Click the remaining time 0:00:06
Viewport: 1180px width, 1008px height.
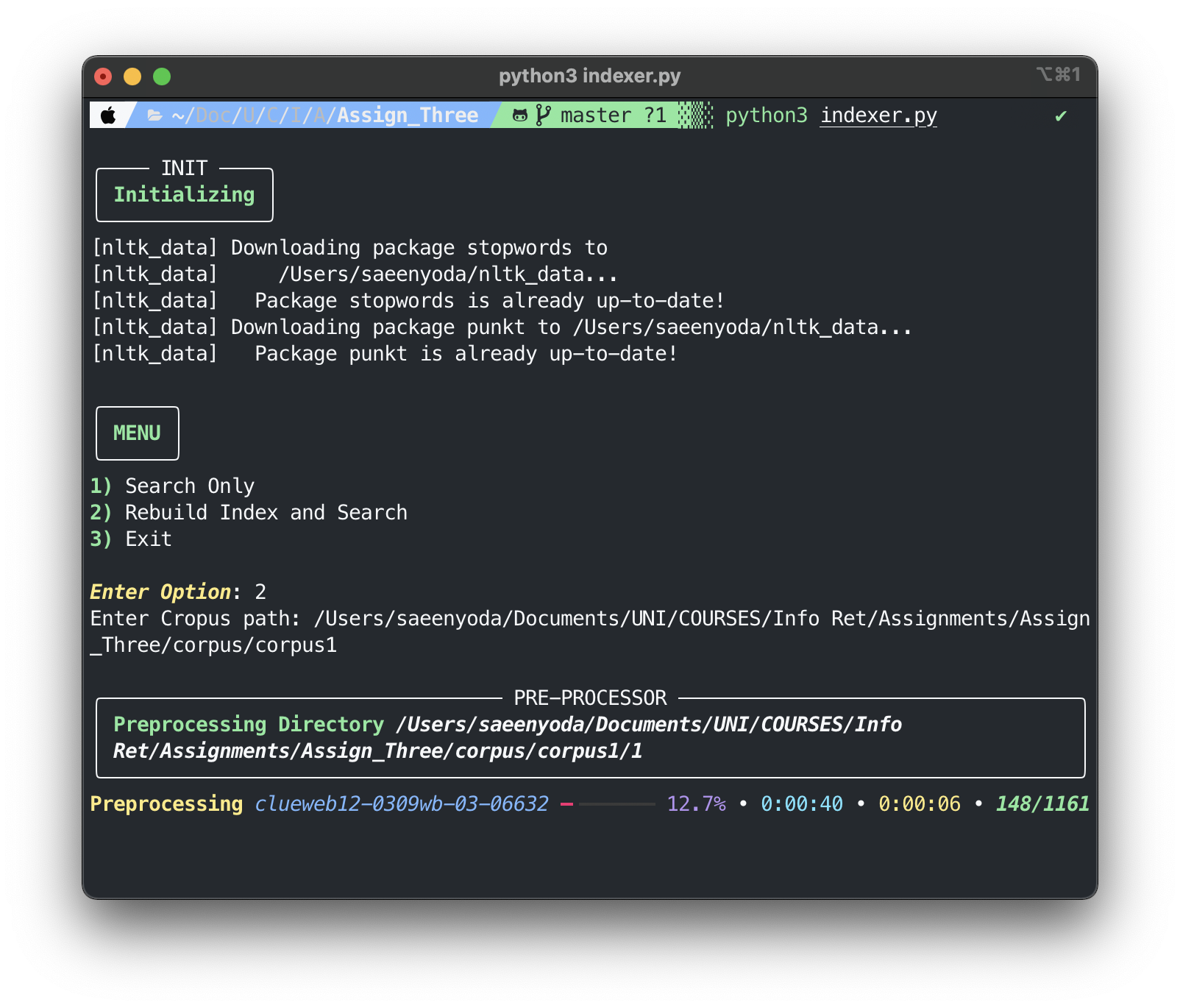point(920,804)
